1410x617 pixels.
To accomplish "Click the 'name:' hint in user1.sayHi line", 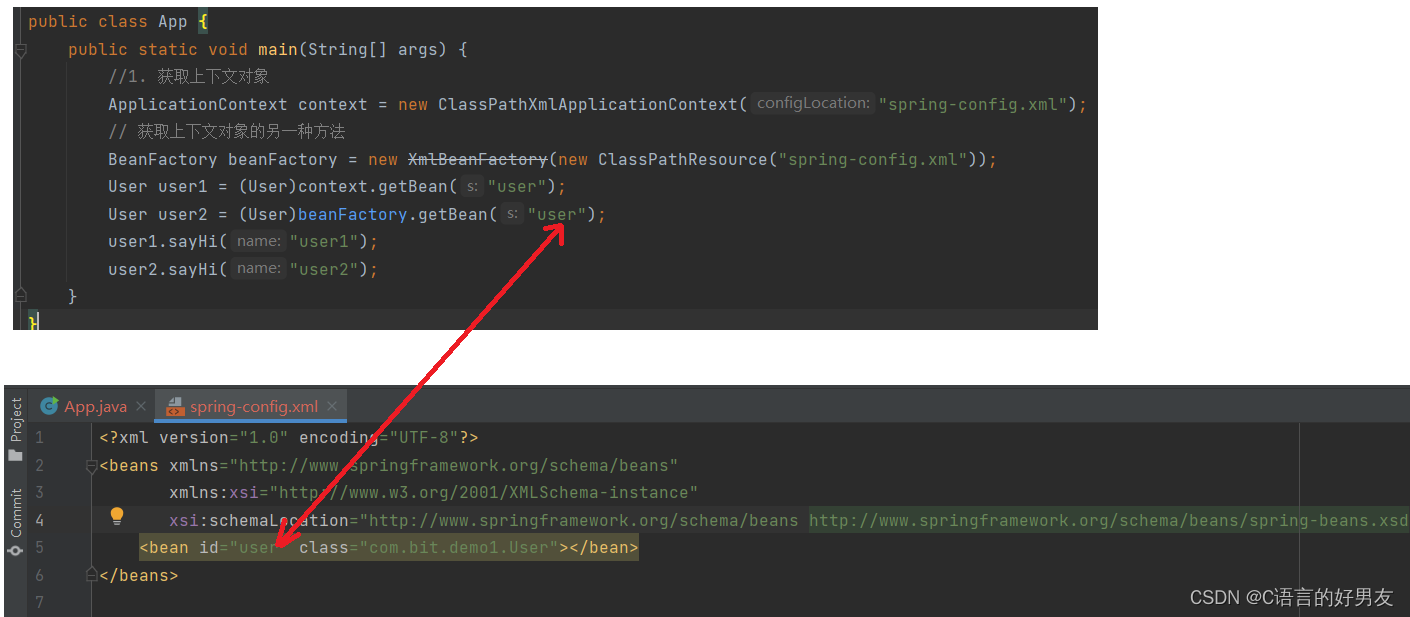I will pos(259,241).
